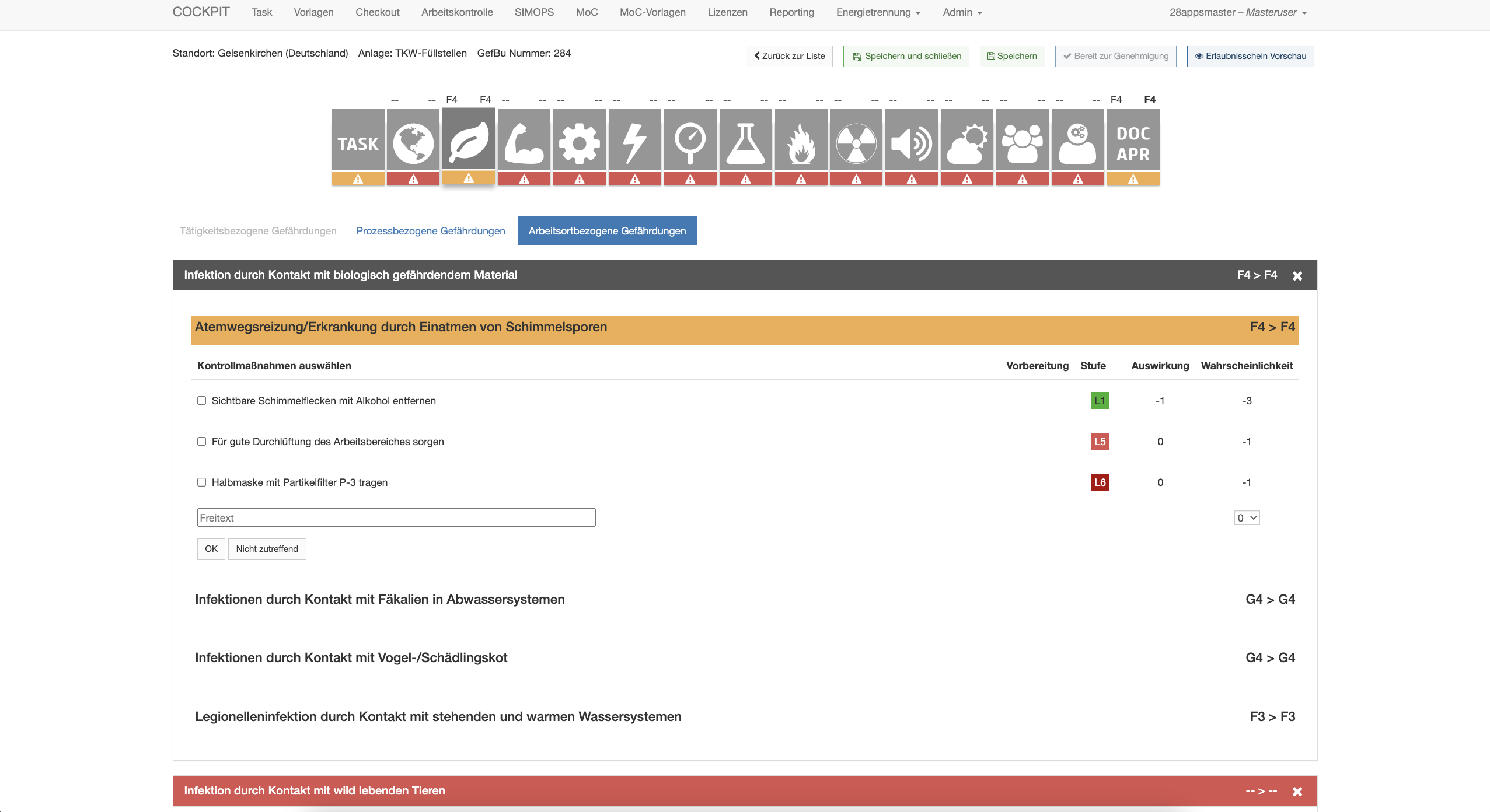Open the DOC APR tile
1490x812 pixels.
[x=1133, y=143]
